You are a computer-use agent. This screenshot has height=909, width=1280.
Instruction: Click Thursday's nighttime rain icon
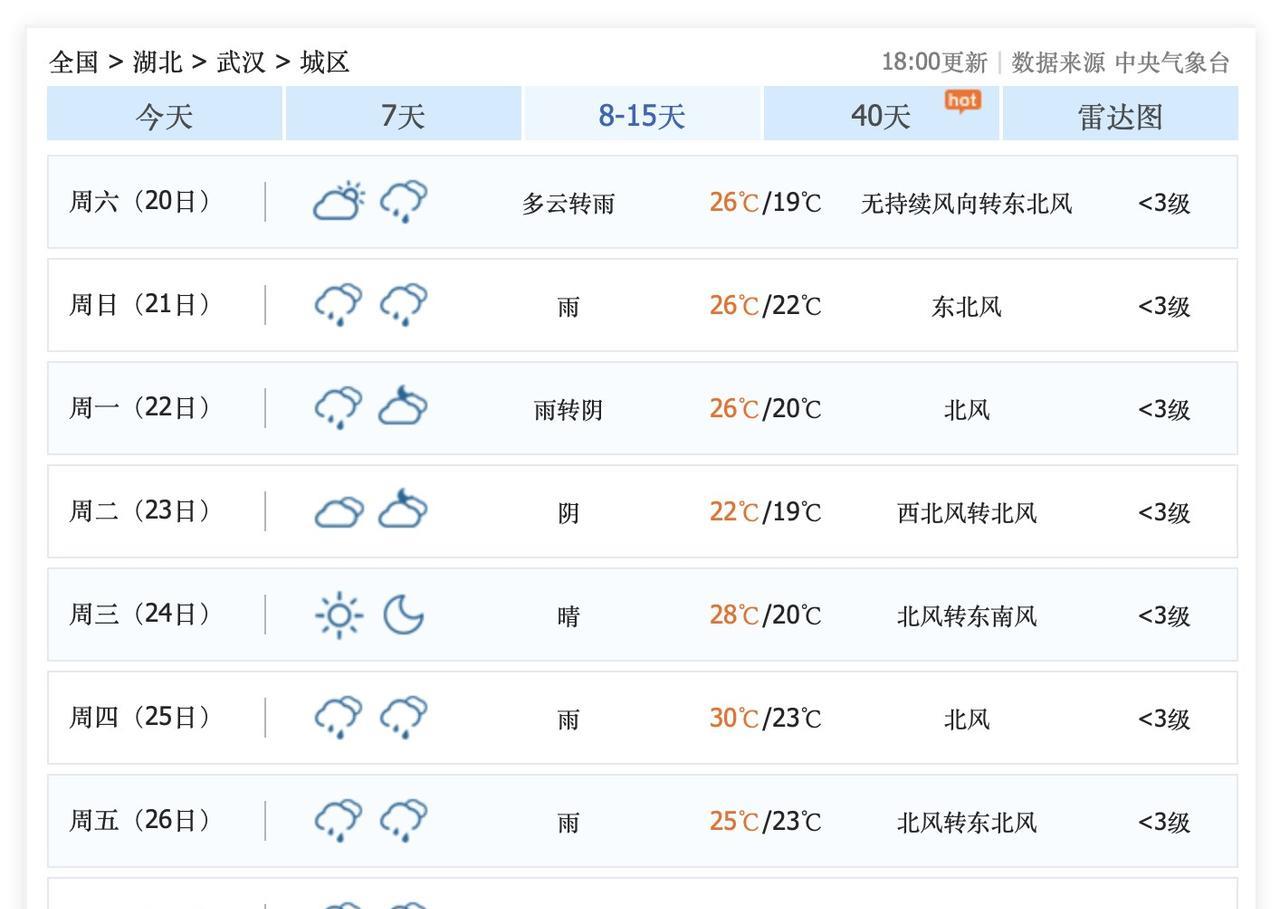(x=403, y=718)
